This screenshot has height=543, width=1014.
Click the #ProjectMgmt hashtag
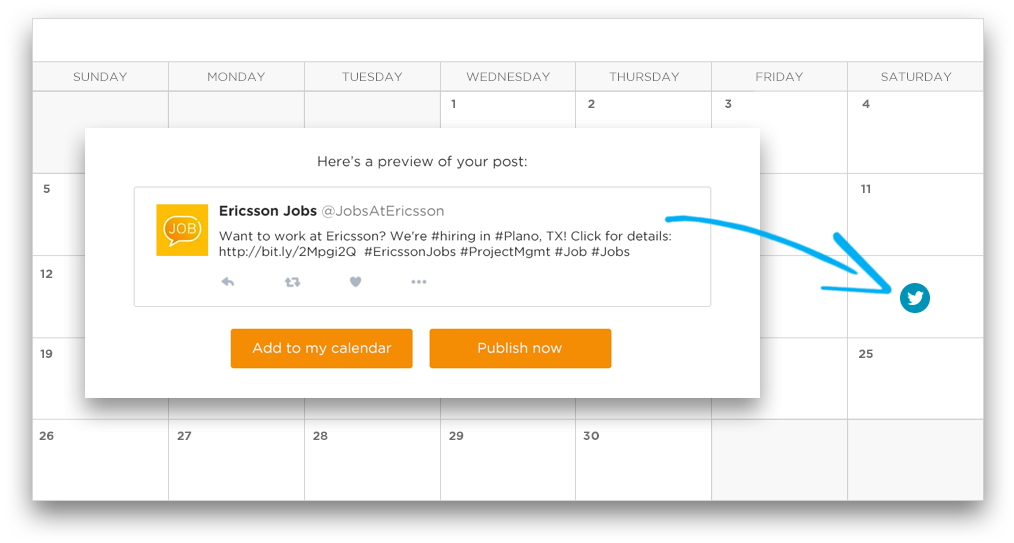pos(505,252)
